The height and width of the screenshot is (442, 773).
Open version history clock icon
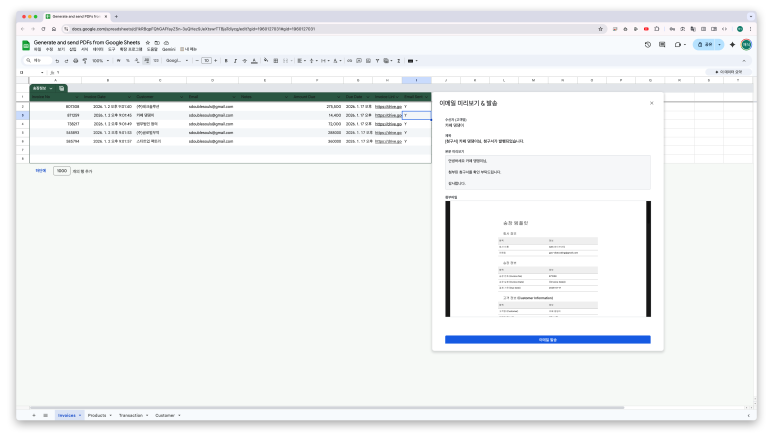(648, 44)
